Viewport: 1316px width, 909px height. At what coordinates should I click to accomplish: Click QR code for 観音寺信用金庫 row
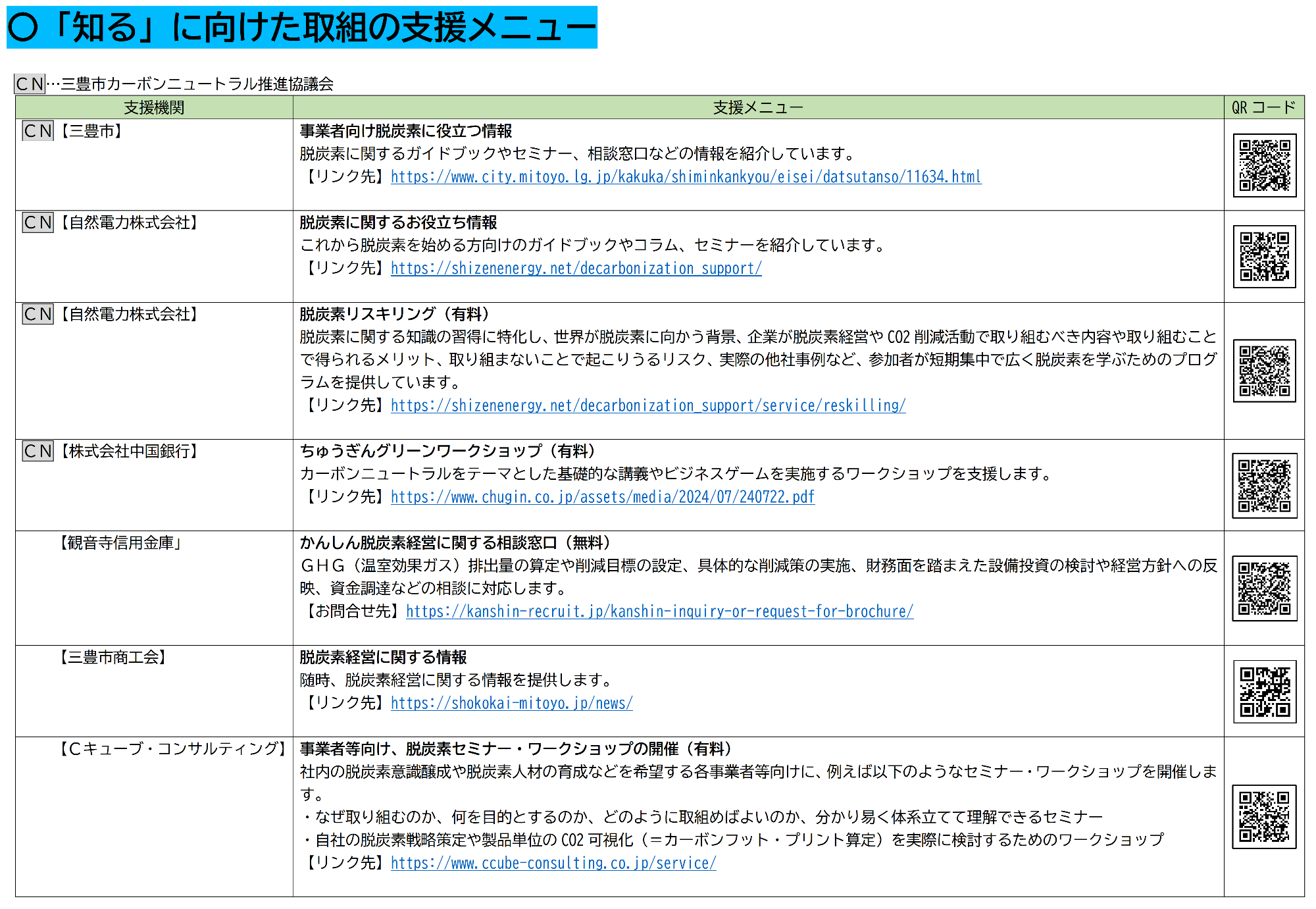click(x=1265, y=588)
